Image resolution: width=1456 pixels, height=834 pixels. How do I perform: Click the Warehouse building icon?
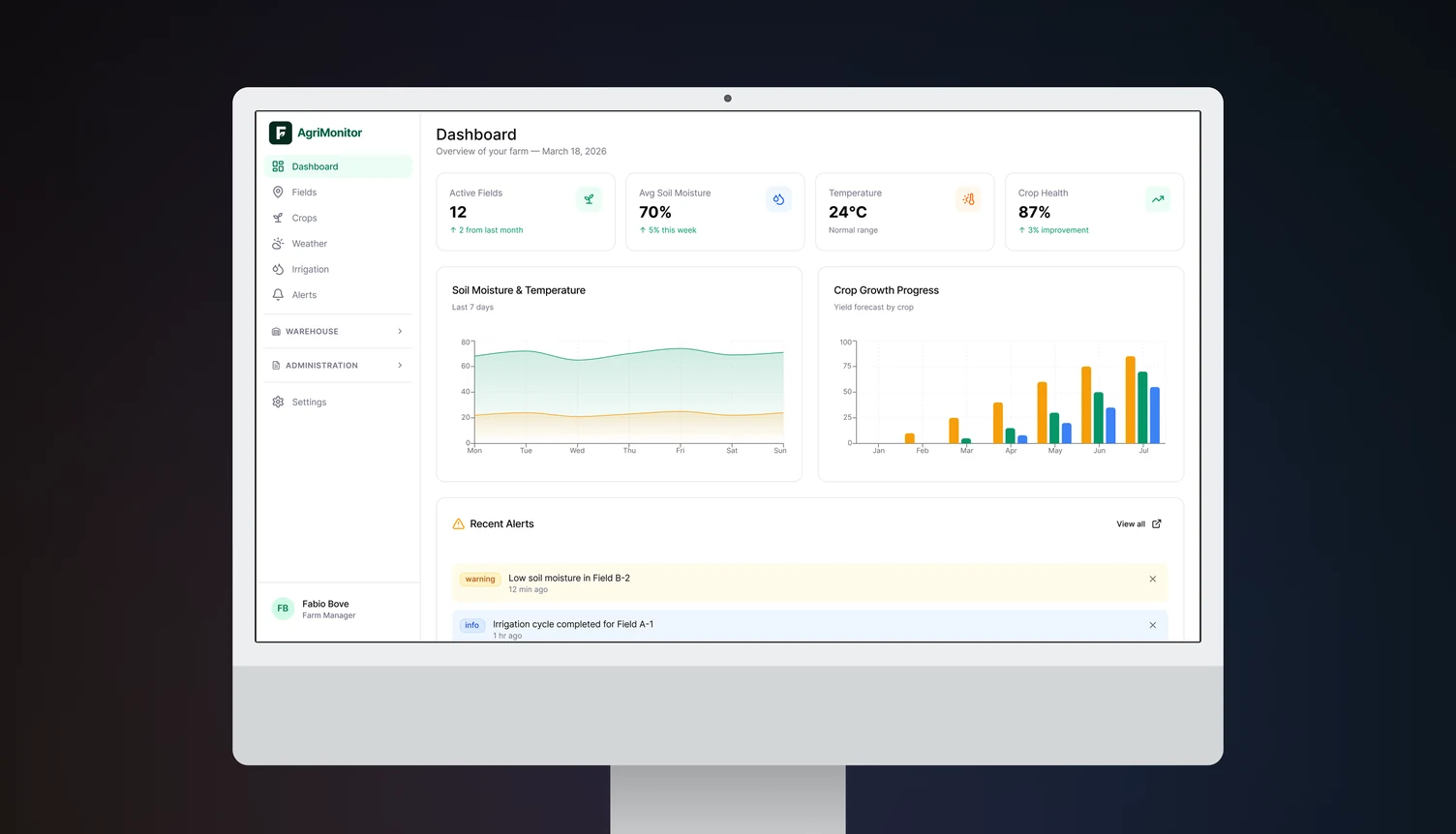click(x=276, y=332)
